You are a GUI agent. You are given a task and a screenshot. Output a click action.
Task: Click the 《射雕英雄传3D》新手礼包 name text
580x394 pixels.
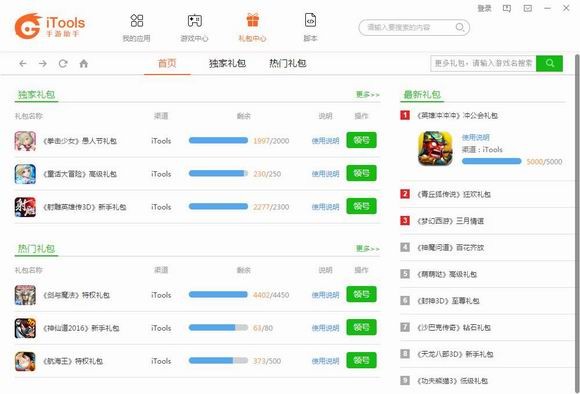[85, 207]
